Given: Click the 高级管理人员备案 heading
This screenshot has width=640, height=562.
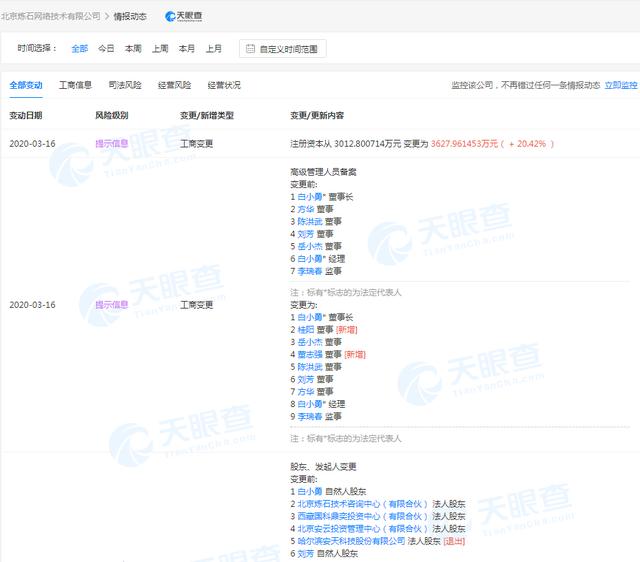Looking at the screenshot, I should (323, 172).
